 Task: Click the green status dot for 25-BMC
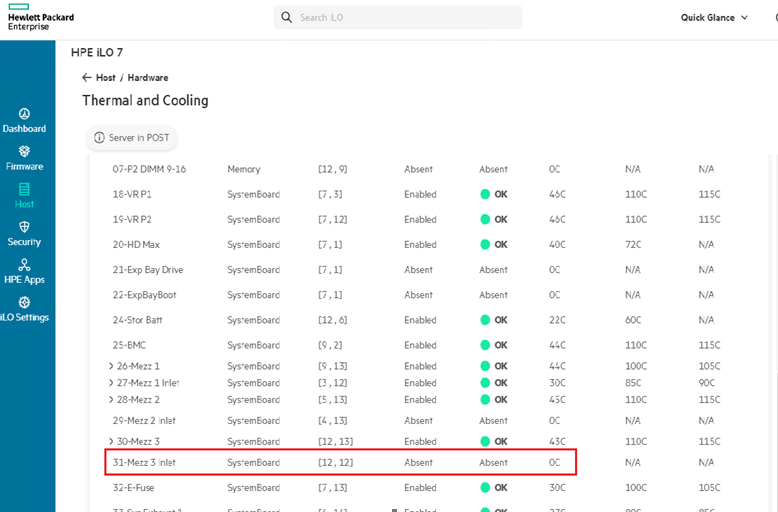485,345
